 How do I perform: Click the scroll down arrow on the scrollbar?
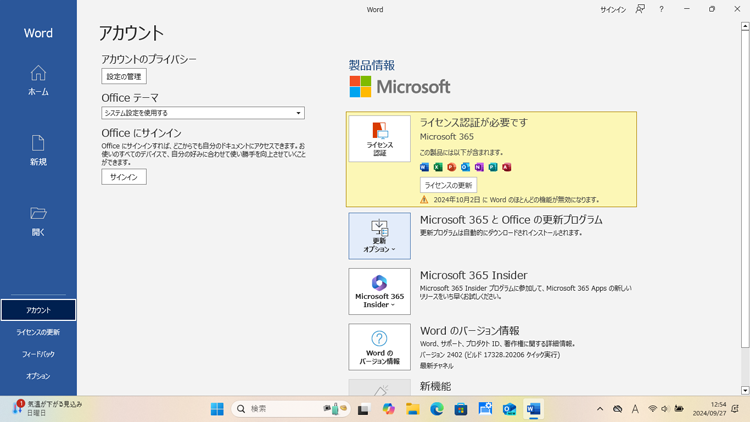[x=745, y=390]
